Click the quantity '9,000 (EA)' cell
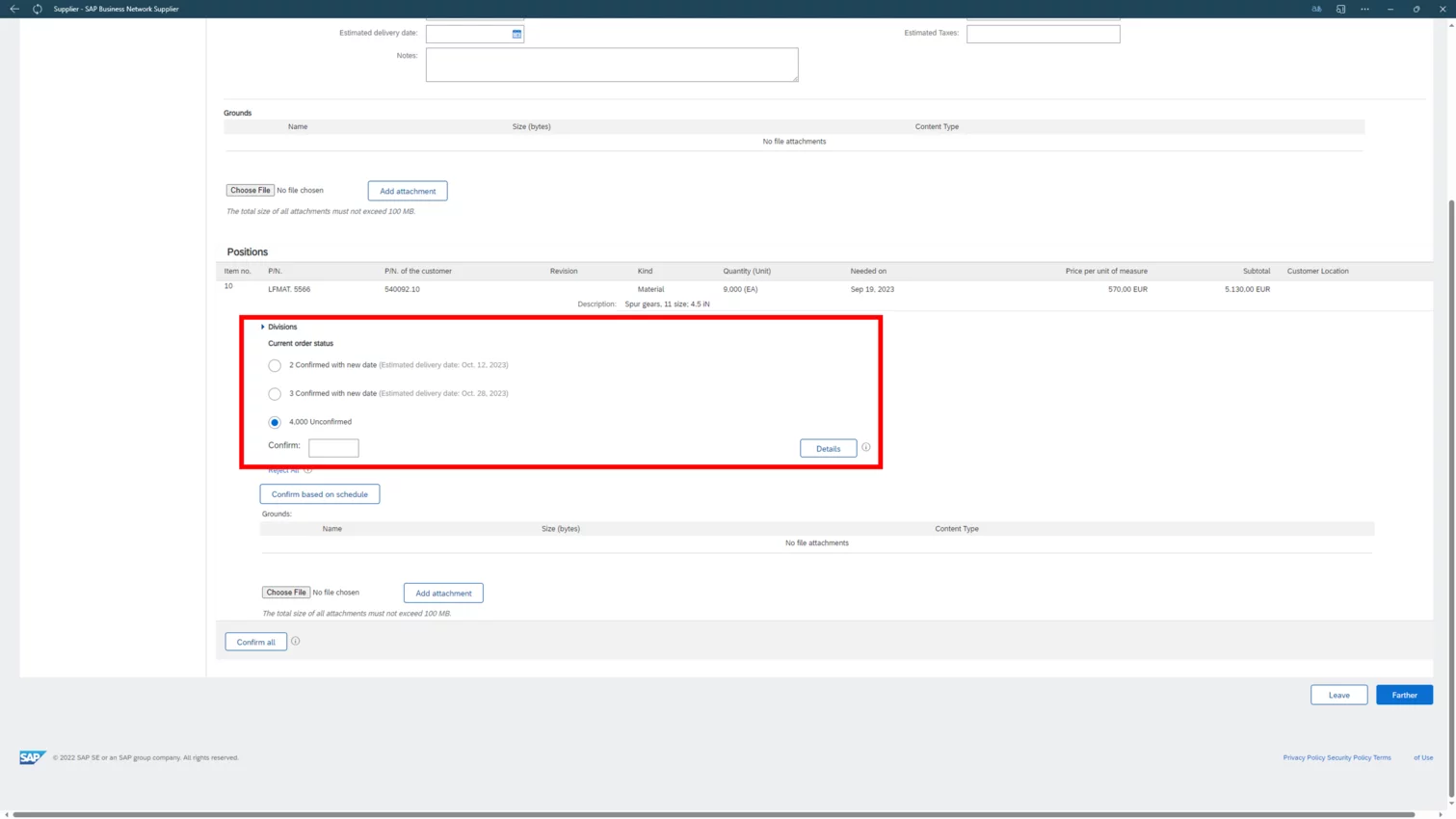This screenshot has height=819, width=1456. [x=740, y=289]
